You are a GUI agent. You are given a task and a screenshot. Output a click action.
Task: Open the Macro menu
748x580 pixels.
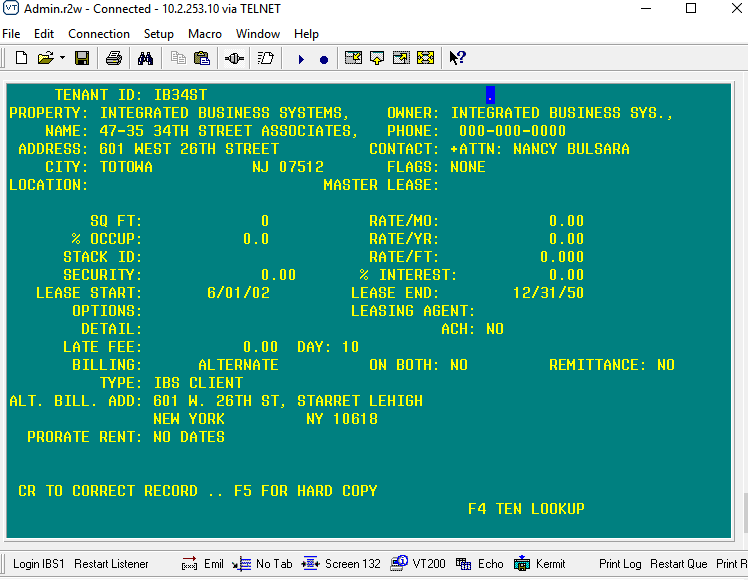pos(205,34)
